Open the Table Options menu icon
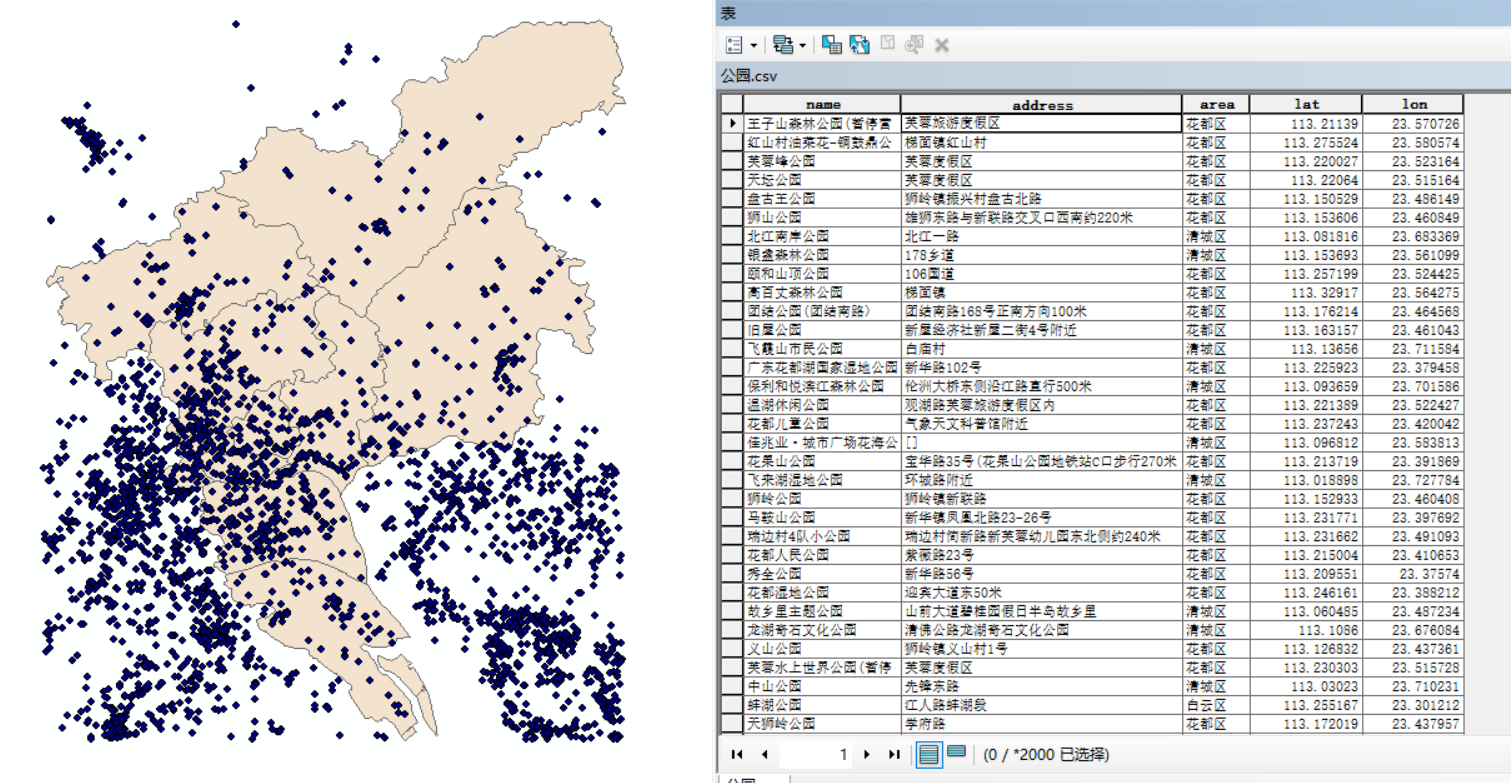Image resolution: width=1511 pixels, height=783 pixels. (x=734, y=45)
